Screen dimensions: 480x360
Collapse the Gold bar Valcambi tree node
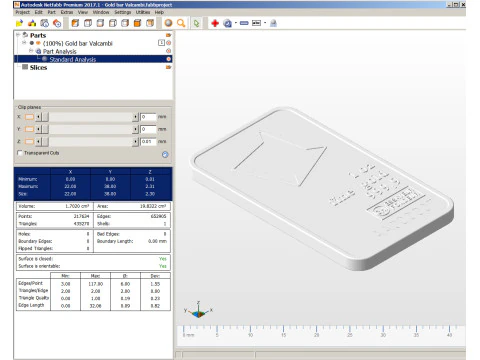point(24,43)
